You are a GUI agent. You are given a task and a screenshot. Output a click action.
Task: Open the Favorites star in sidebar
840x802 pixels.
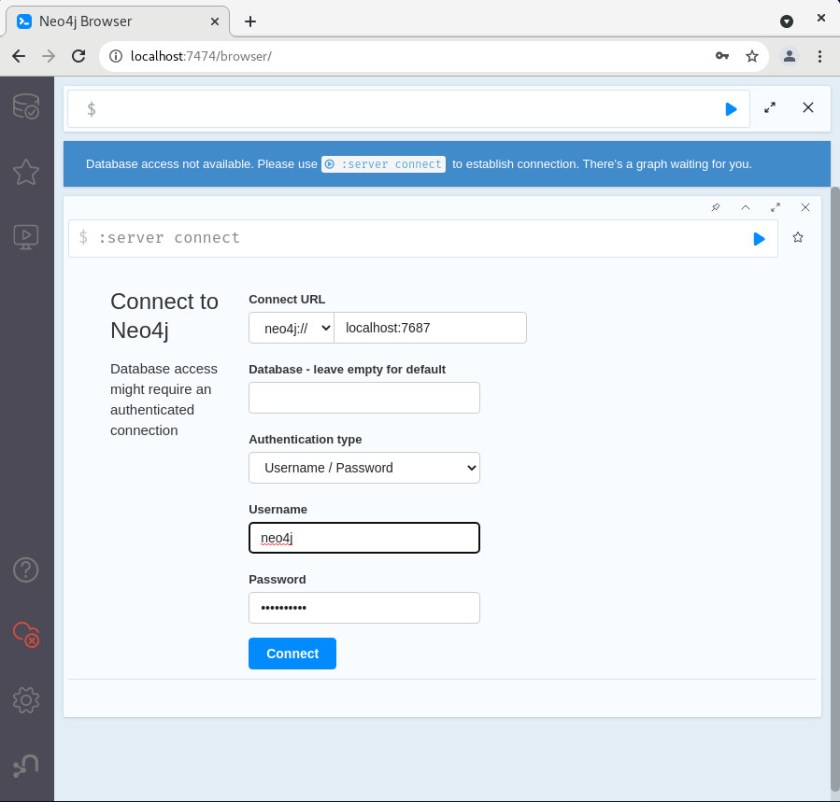tap(26, 172)
